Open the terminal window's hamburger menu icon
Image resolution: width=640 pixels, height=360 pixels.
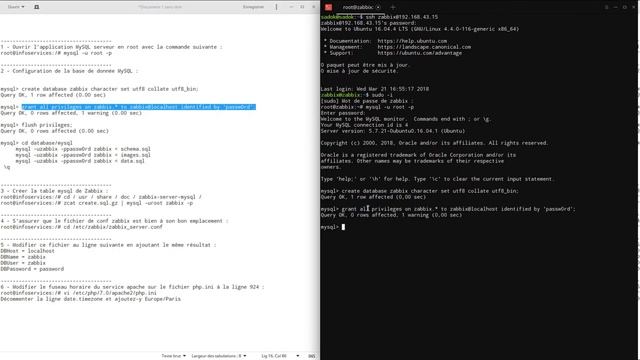point(607,7)
